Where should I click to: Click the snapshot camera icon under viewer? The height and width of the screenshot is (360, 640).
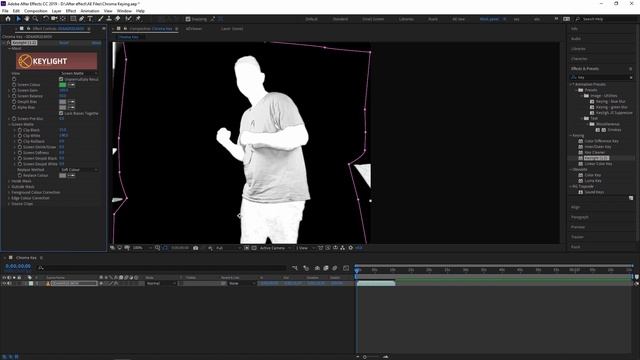196,248
